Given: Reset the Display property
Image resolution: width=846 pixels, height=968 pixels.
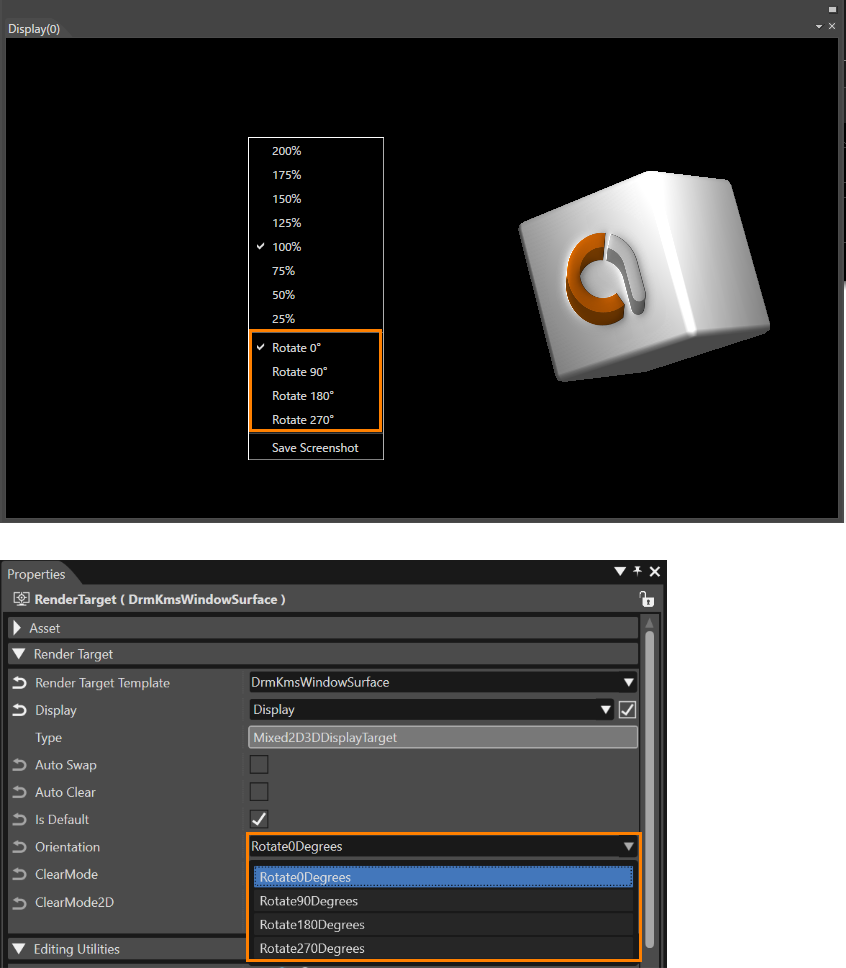Looking at the screenshot, I should [20, 710].
